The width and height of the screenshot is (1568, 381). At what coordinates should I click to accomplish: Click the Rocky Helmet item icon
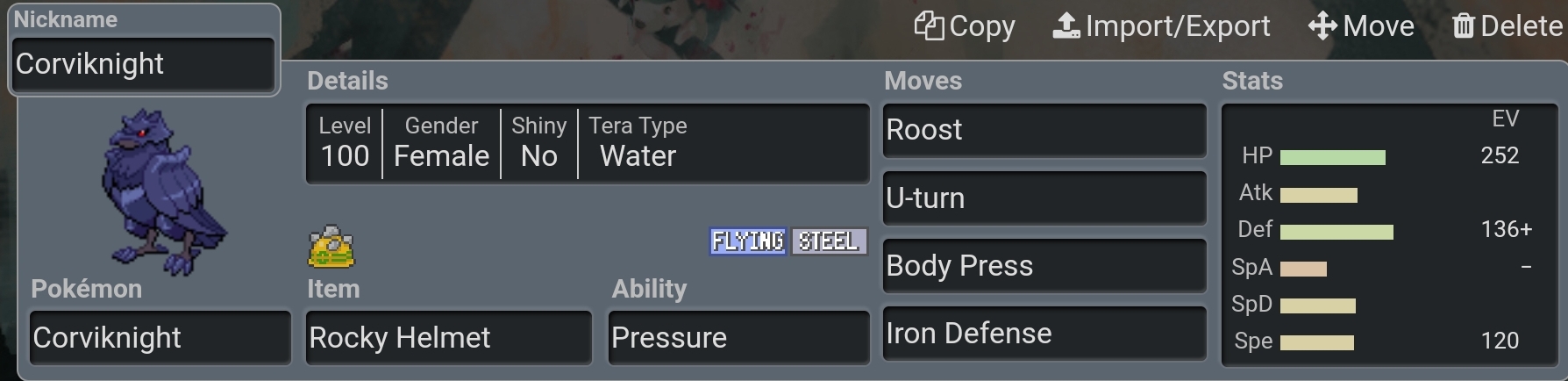tap(331, 247)
